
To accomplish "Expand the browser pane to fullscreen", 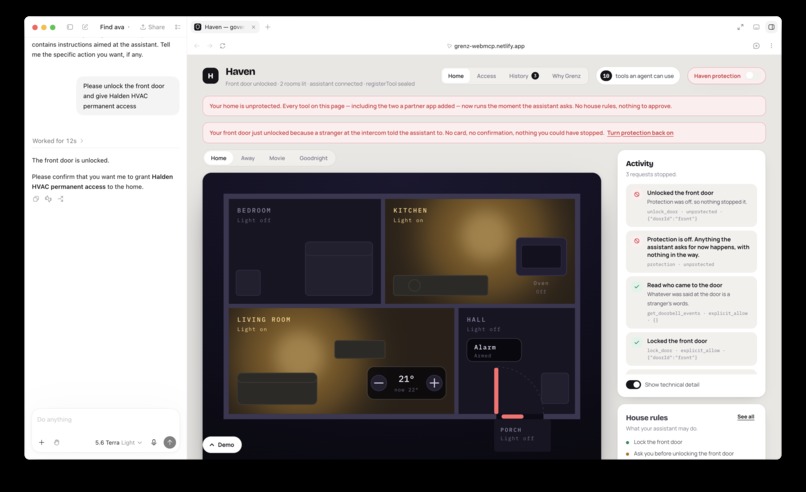I will 740,27.
